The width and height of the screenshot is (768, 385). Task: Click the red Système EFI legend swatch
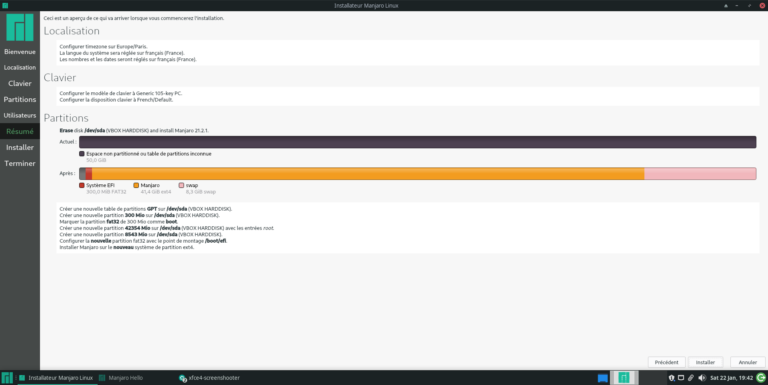pyautogui.click(x=81, y=185)
